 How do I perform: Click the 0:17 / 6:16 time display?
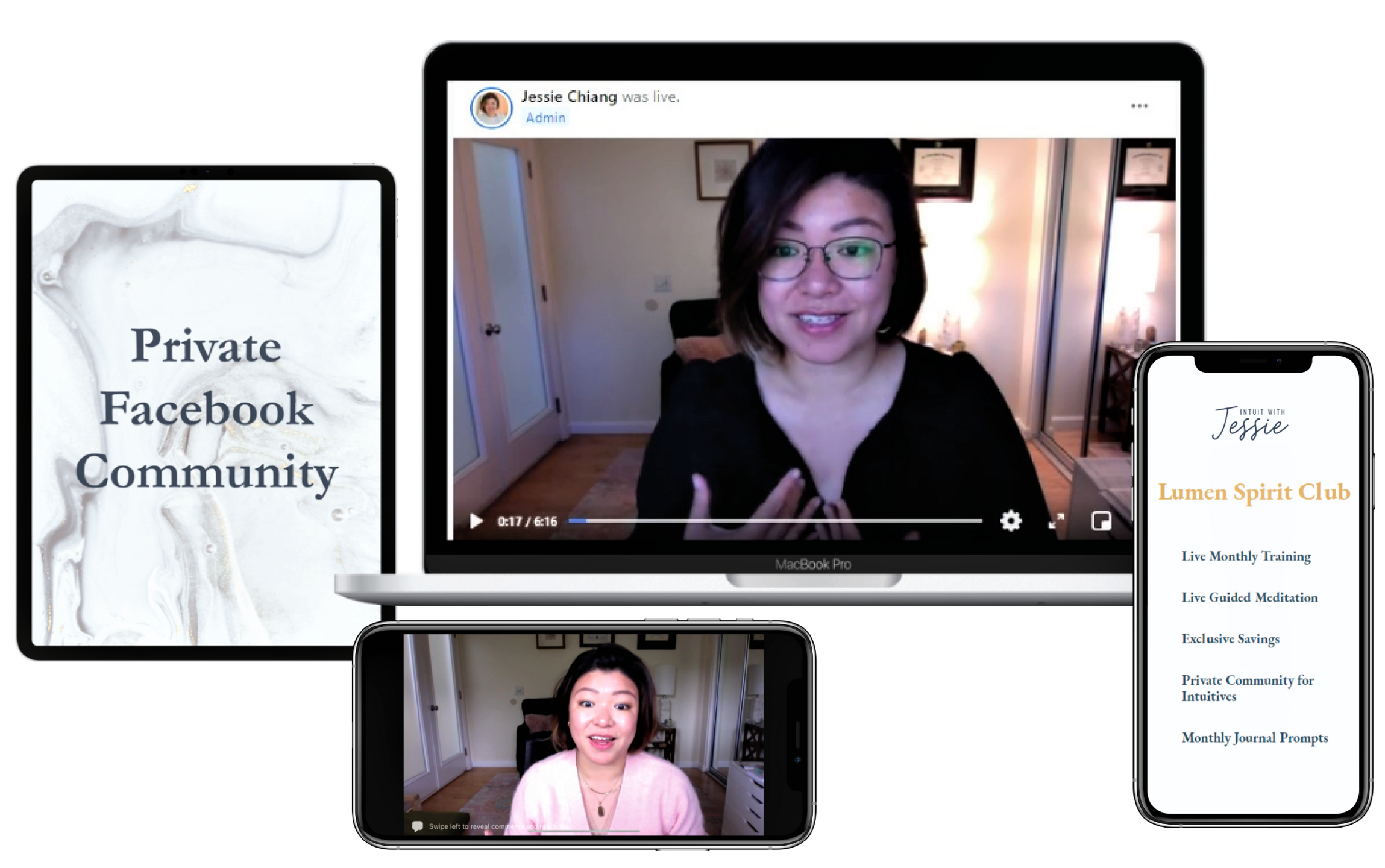point(527,521)
